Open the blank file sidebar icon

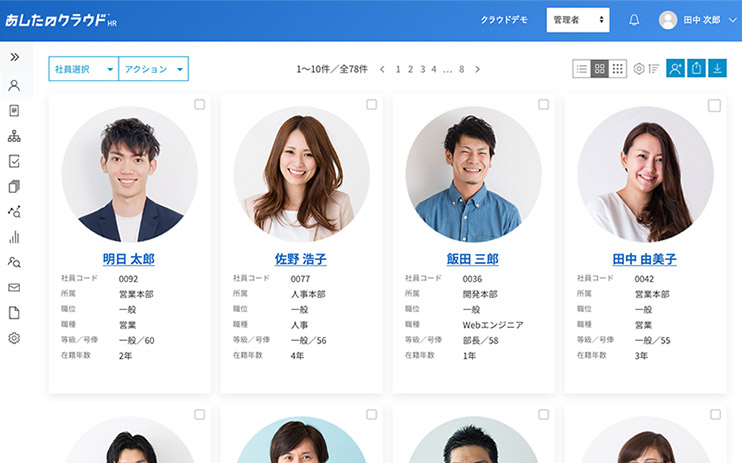pos(14,312)
